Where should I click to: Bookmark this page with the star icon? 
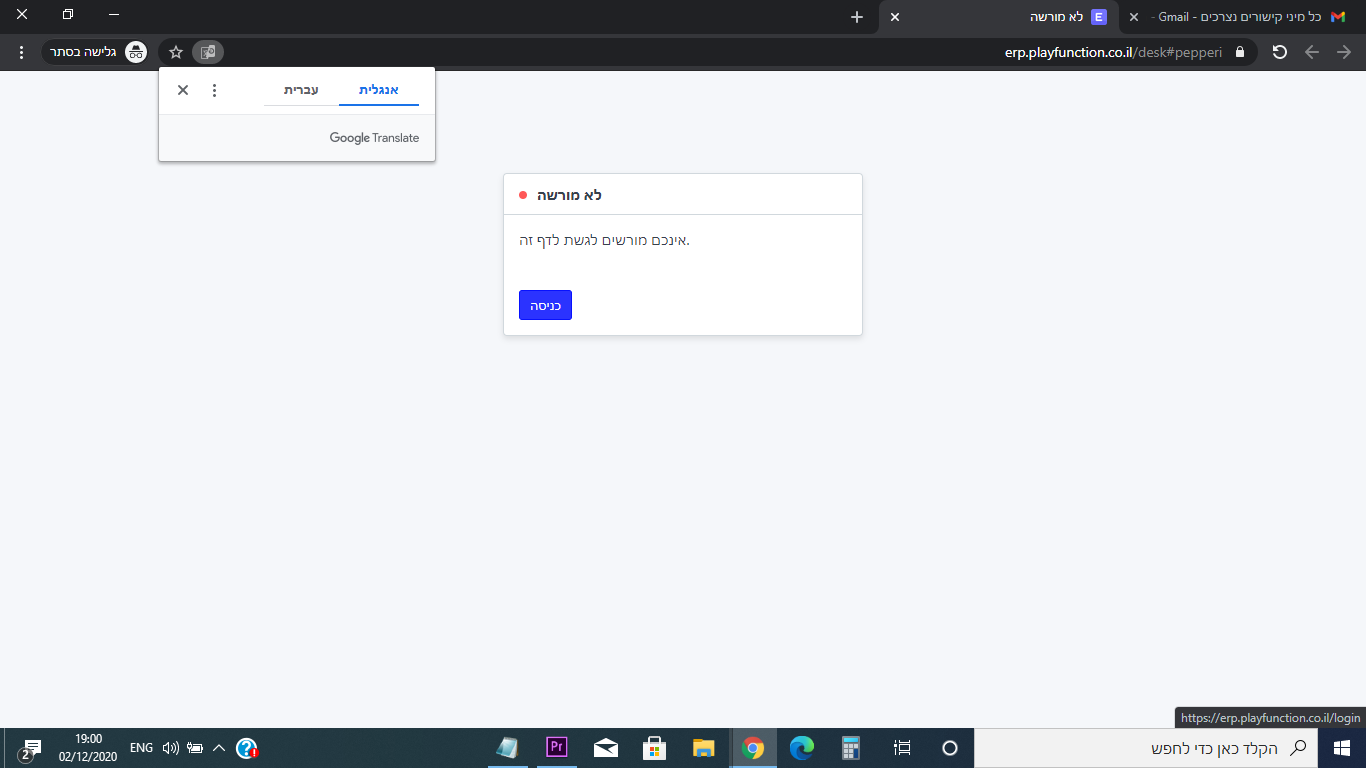(x=176, y=52)
